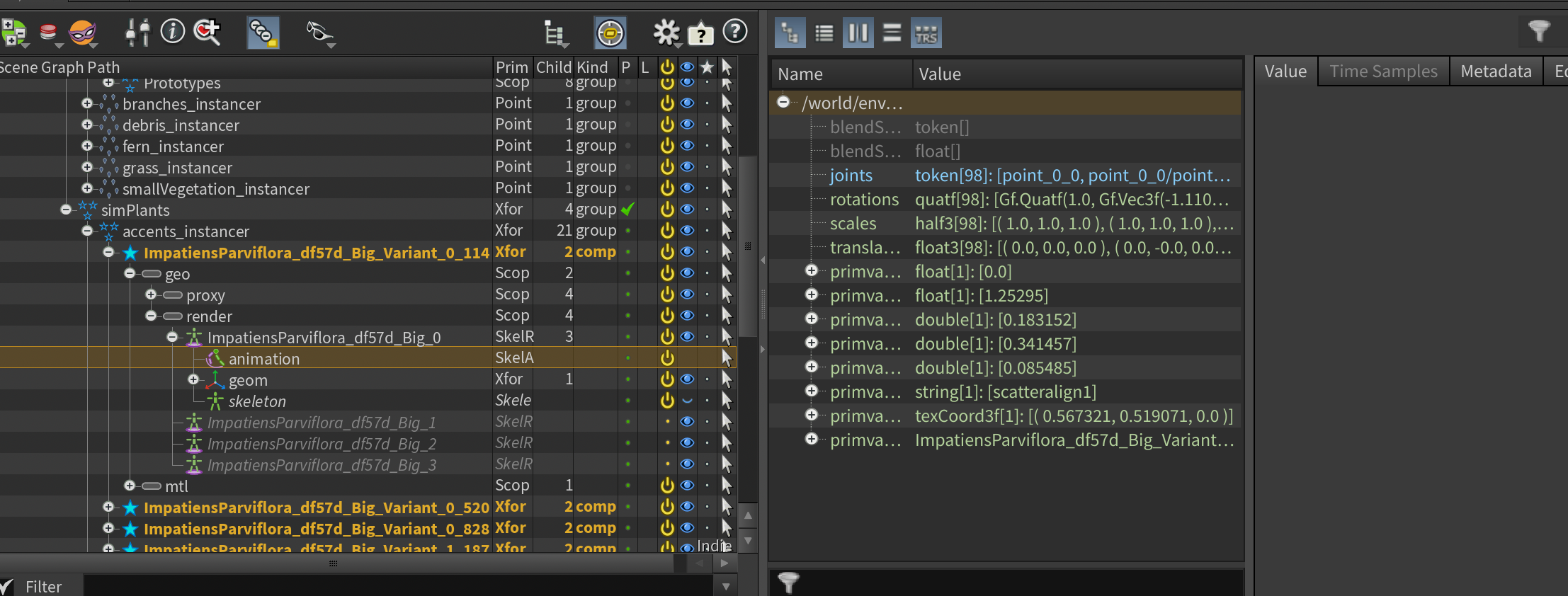
Task: Toggle the TRS display button
Action: 926,33
